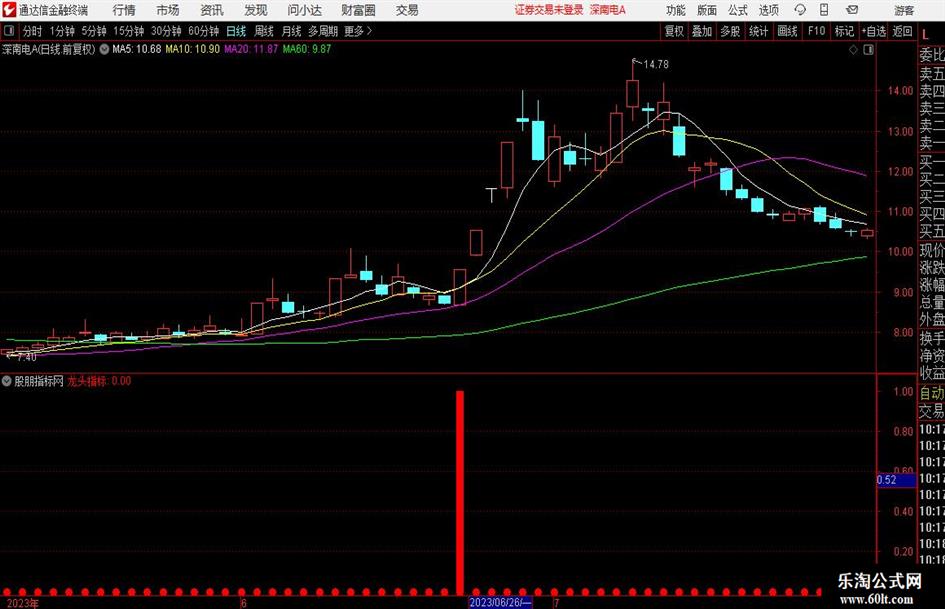Click the 游客 guest account label
The image size is (945, 609).
pos(904,10)
